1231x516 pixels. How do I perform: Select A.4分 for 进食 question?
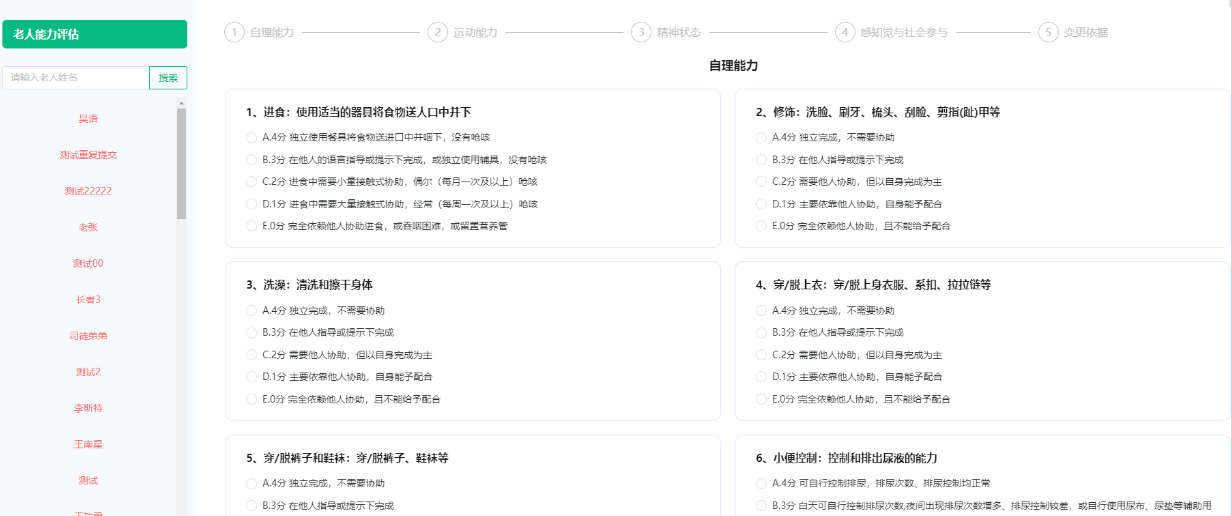(x=251, y=137)
